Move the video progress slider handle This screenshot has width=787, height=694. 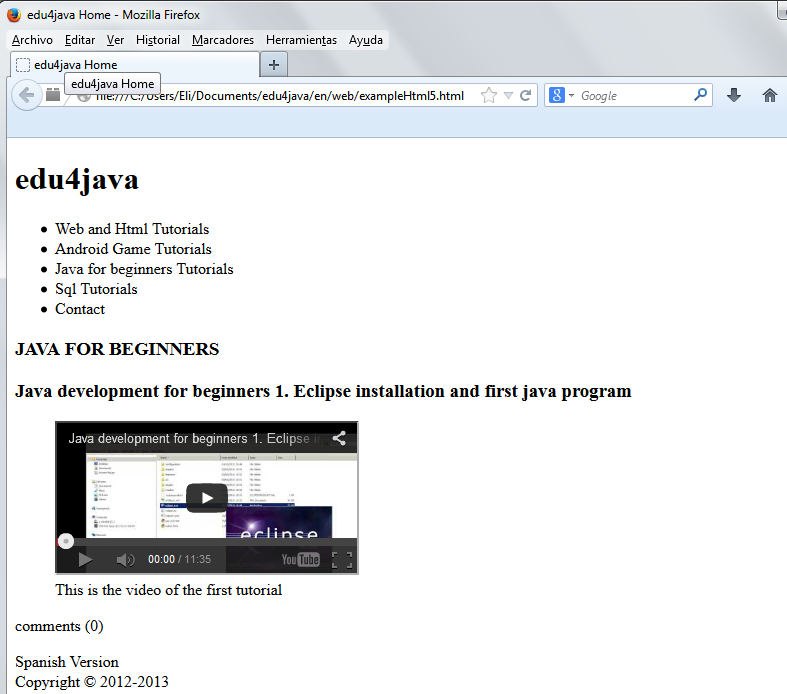(x=66, y=541)
